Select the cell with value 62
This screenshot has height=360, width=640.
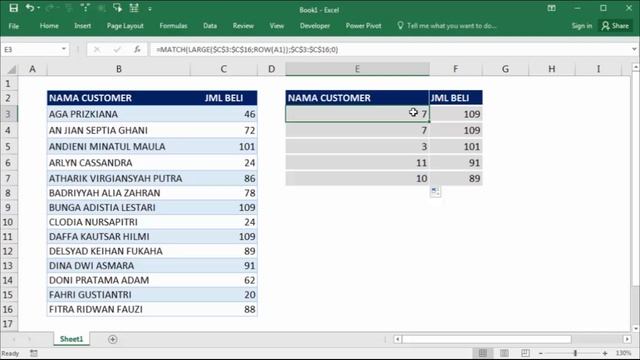[224, 280]
